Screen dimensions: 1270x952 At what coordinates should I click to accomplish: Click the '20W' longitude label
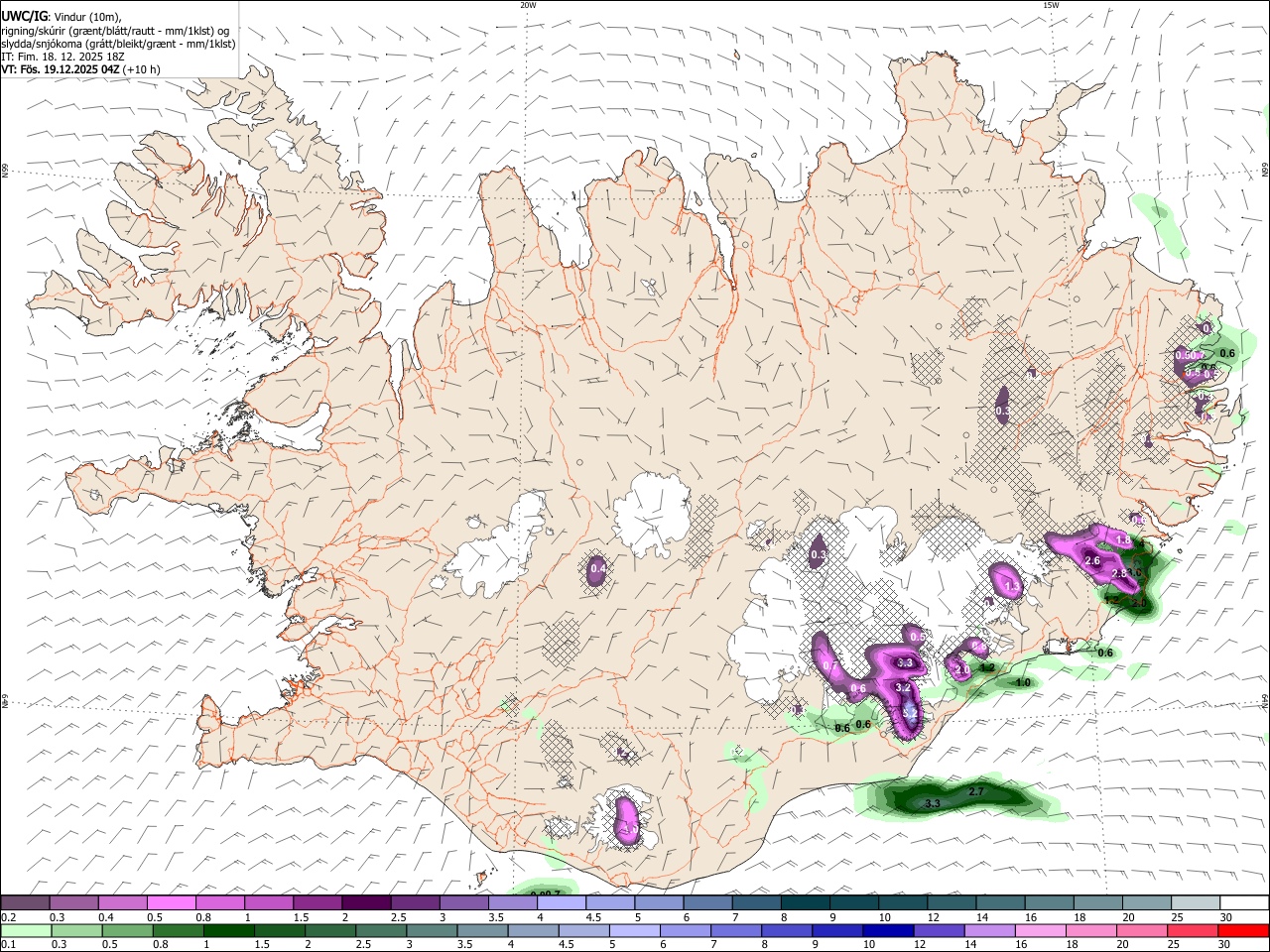pyautogui.click(x=528, y=5)
